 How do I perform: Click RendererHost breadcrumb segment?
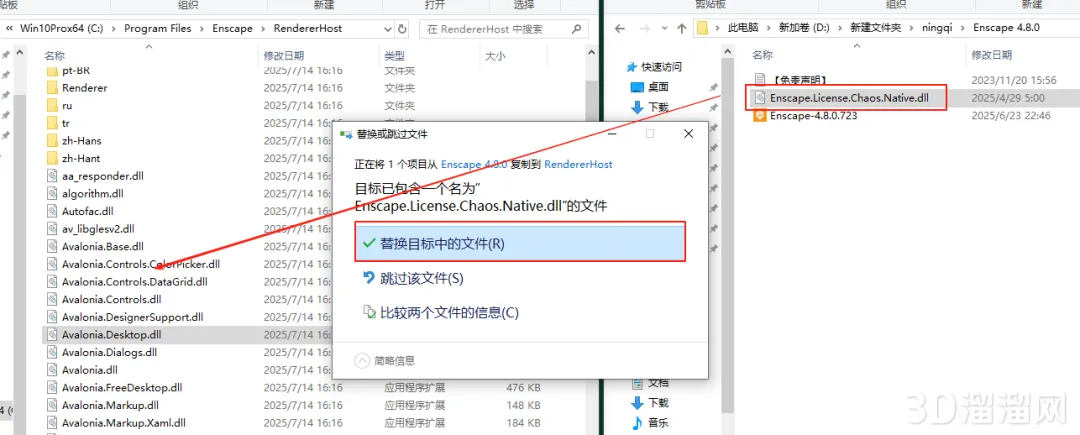tap(308, 28)
